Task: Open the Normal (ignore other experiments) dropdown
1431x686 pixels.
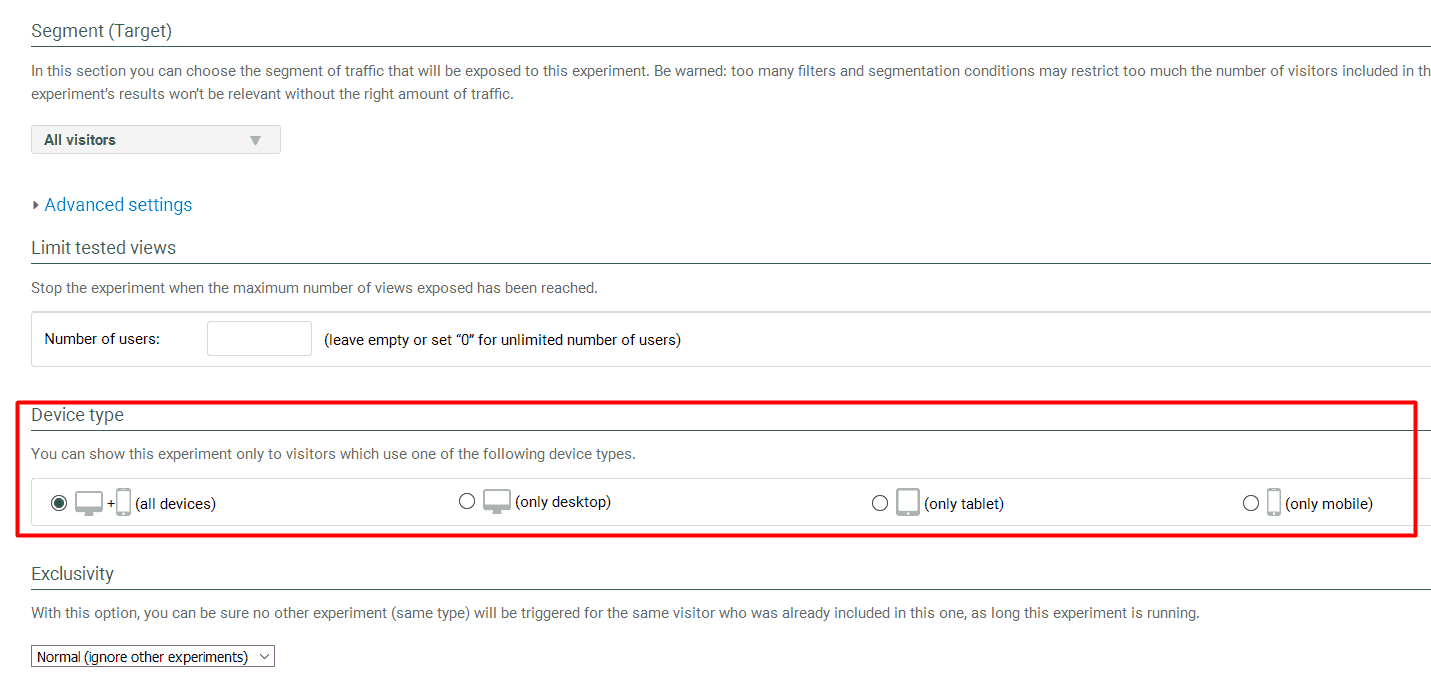Action: tap(152, 656)
